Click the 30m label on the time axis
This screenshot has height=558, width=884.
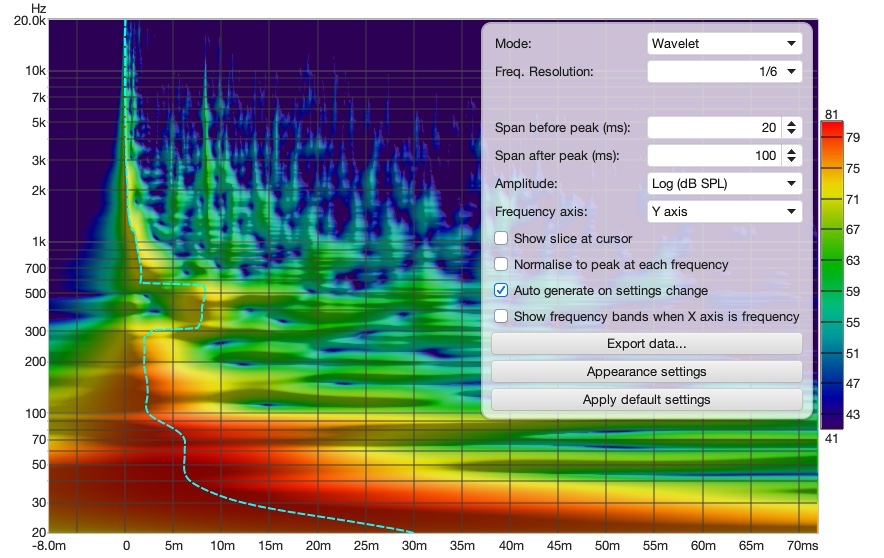point(414,546)
